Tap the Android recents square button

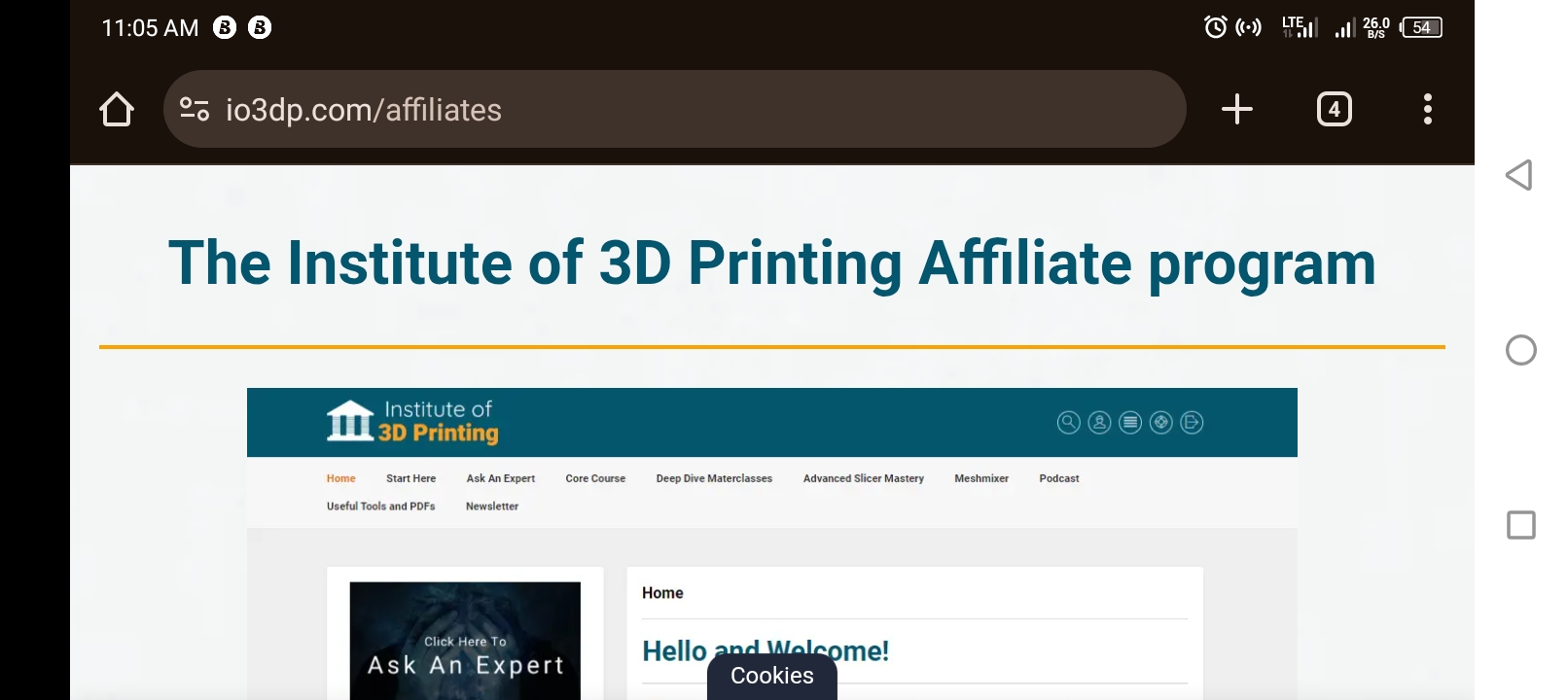(x=1520, y=525)
